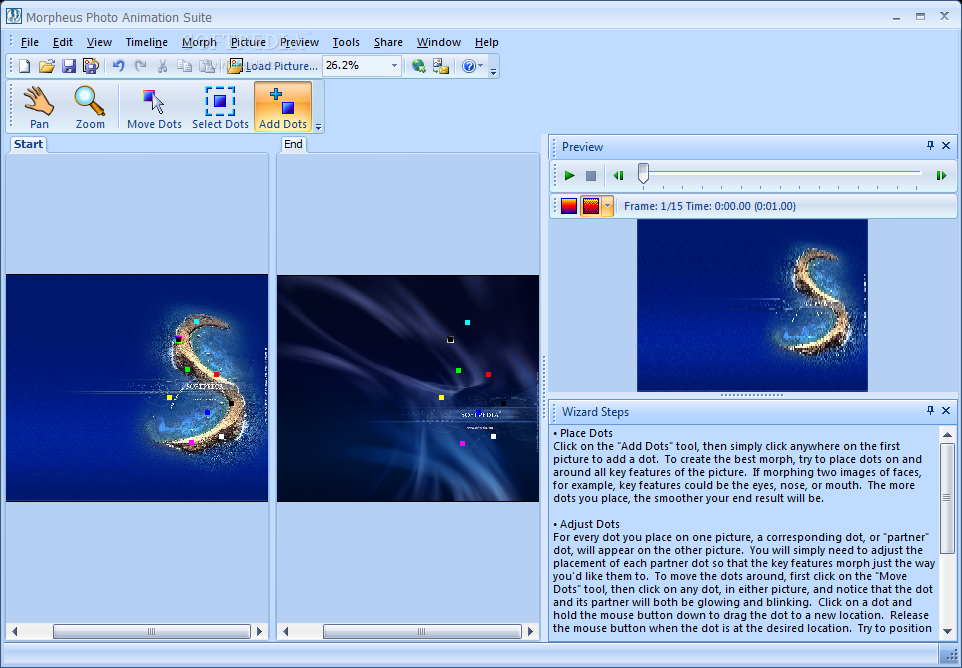Click Wizard Steps scrollbar up arrow
The image size is (962, 668).
pyautogui.click(x=947, y=434)
